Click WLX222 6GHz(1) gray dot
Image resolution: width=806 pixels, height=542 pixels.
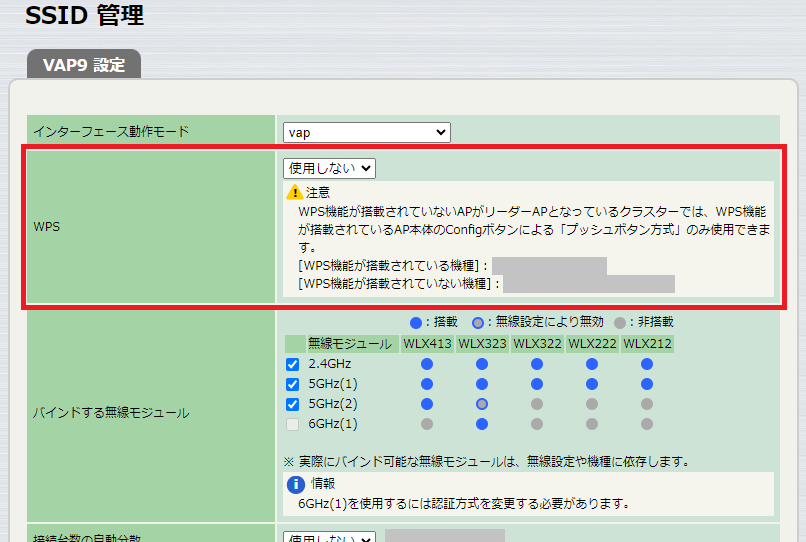592,424
